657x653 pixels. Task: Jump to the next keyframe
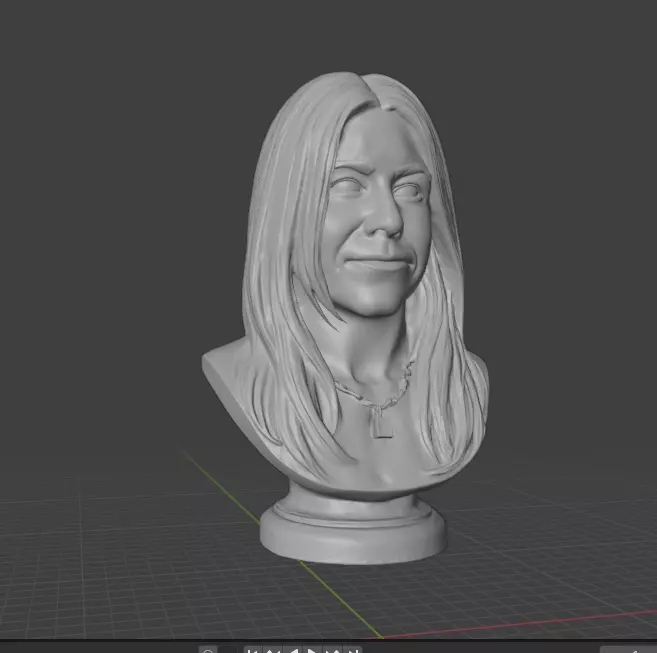(x=333, y=650)
